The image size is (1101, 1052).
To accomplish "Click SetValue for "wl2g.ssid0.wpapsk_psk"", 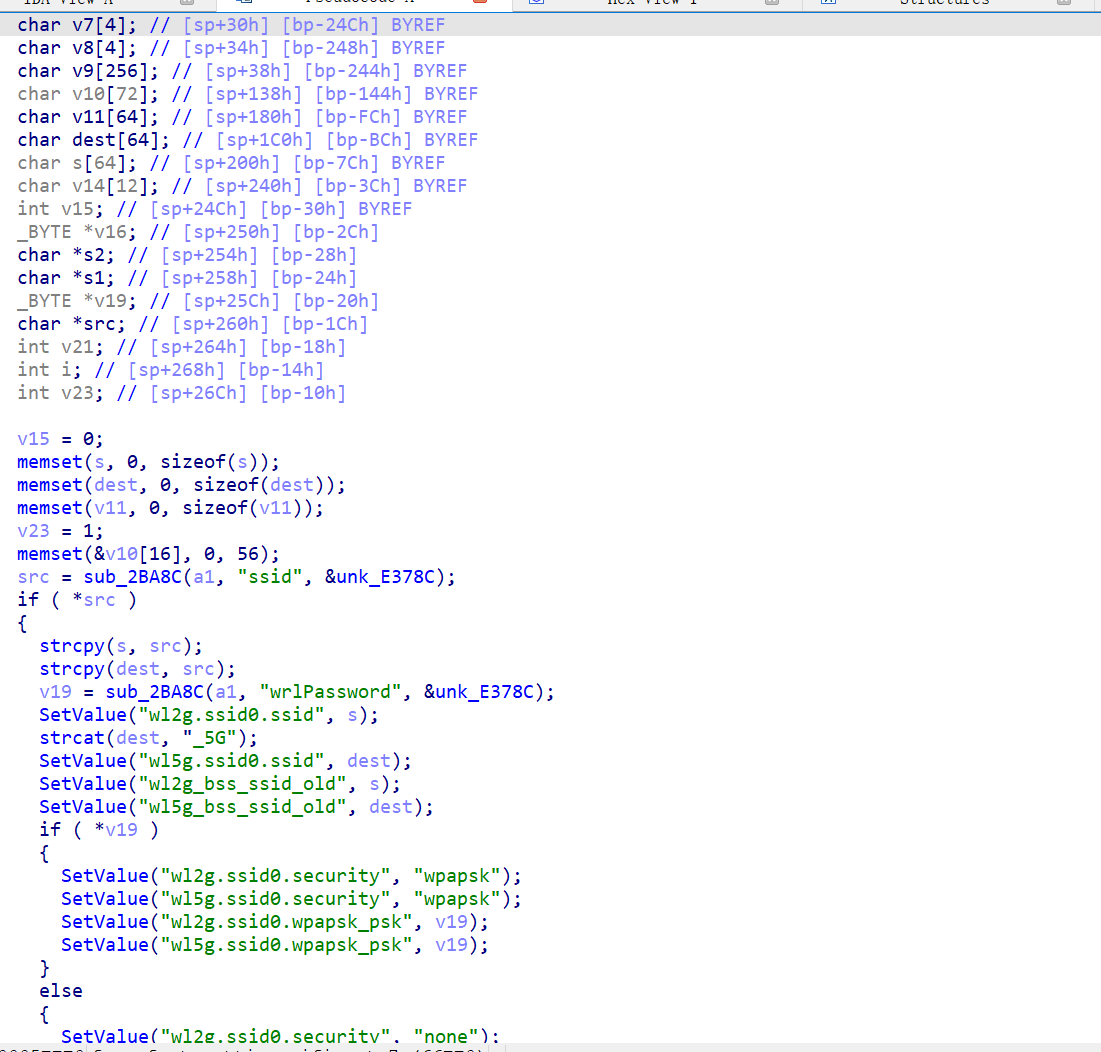I will tap(275, 922).
